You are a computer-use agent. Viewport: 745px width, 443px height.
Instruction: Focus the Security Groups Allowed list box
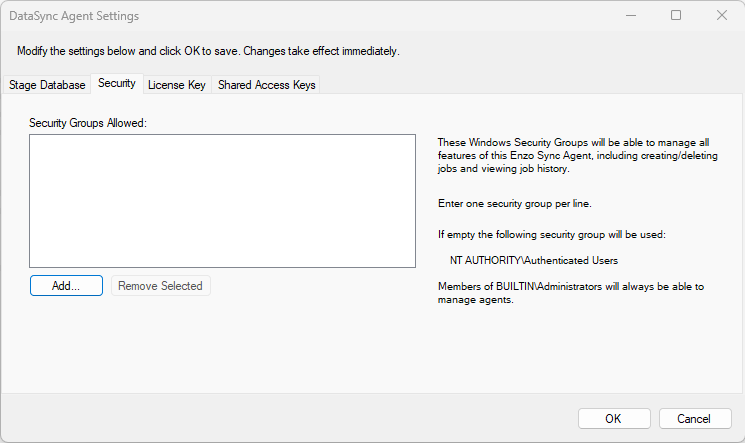tap(222, 201)
